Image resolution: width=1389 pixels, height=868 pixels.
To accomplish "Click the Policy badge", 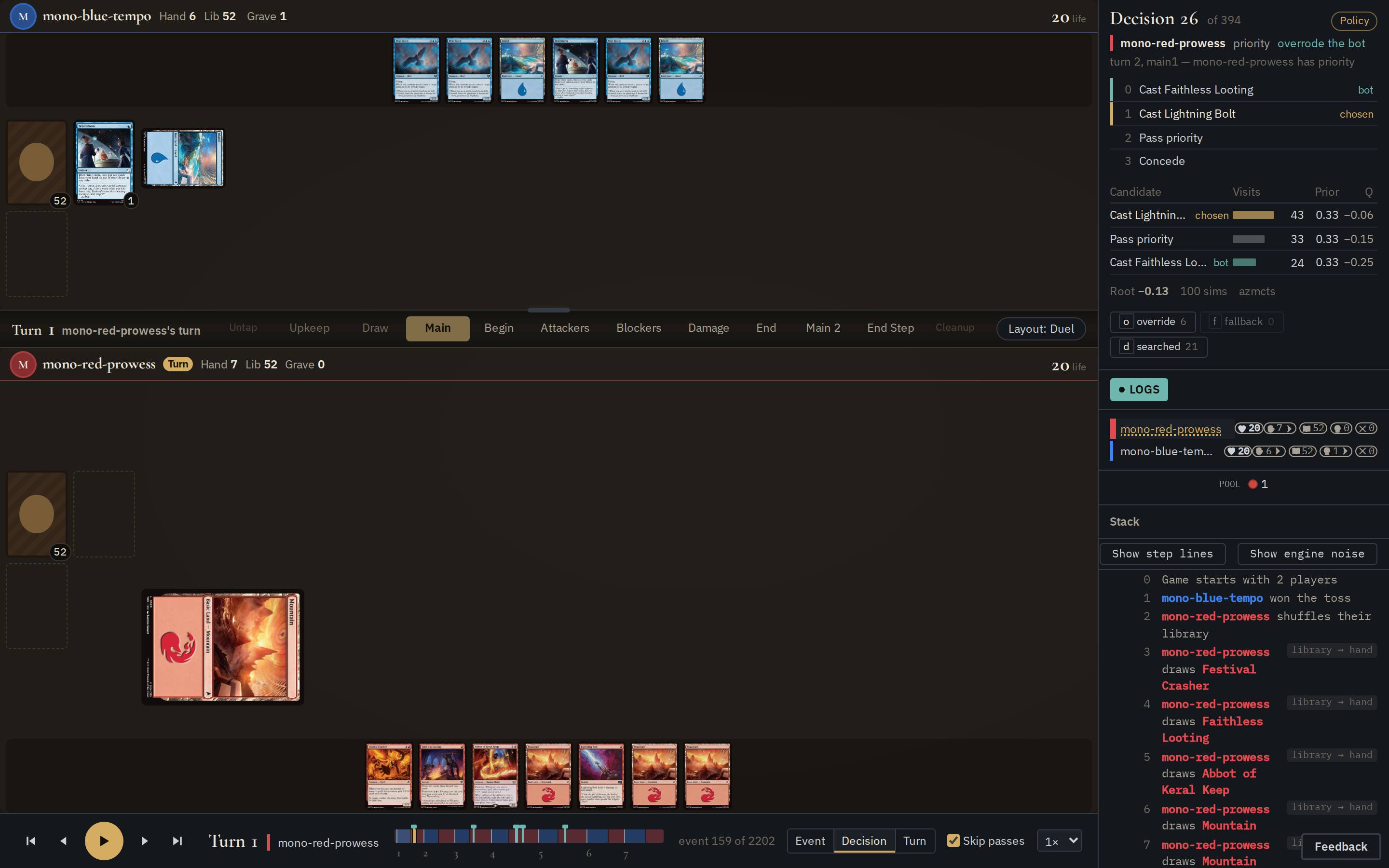I will pyautogui.click(x=1353, y=21).
